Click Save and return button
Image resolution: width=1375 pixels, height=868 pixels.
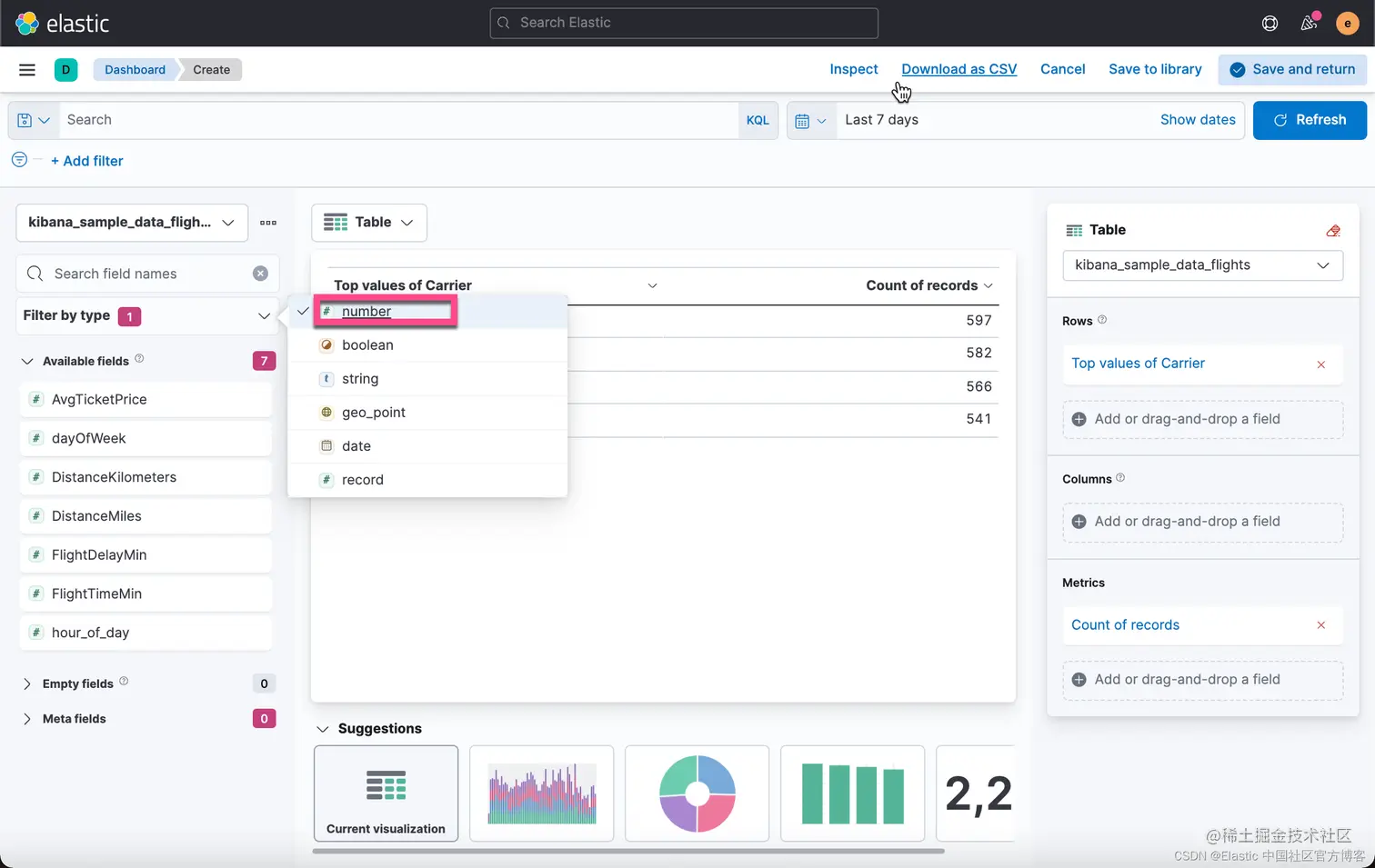1292,69
